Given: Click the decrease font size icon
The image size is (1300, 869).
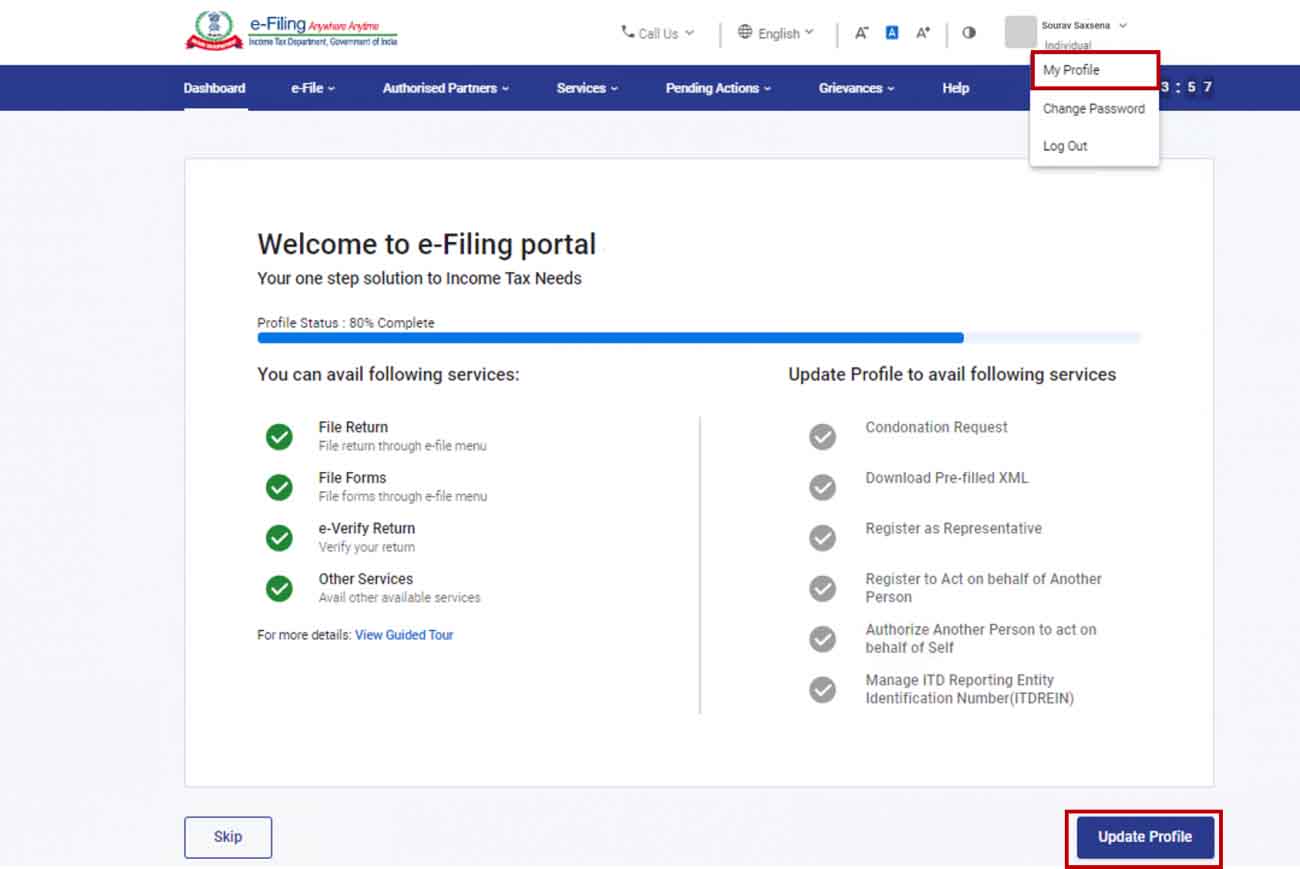Looking at the screenshot, I should click(x=861, y=33).
